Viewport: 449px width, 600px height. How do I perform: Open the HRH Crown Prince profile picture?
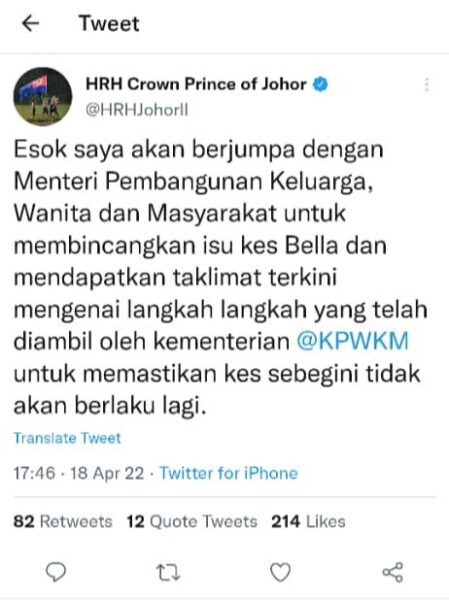pyautogui.click(x=42, y=96)
